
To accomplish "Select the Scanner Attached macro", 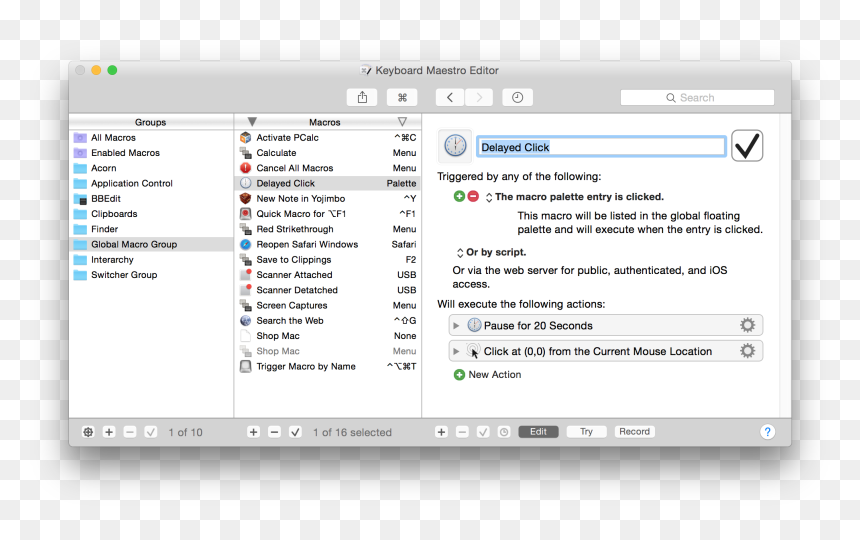I will [328, 275].
